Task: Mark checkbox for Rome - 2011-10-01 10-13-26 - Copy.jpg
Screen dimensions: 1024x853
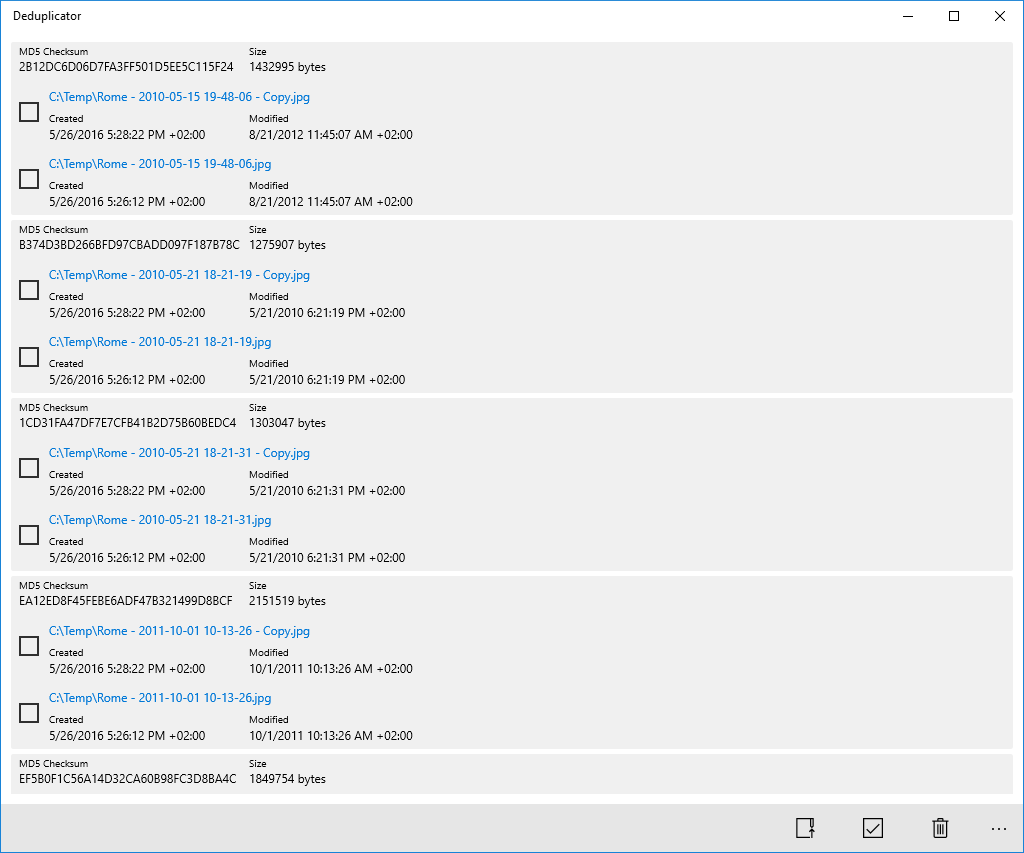Action: 29,646
